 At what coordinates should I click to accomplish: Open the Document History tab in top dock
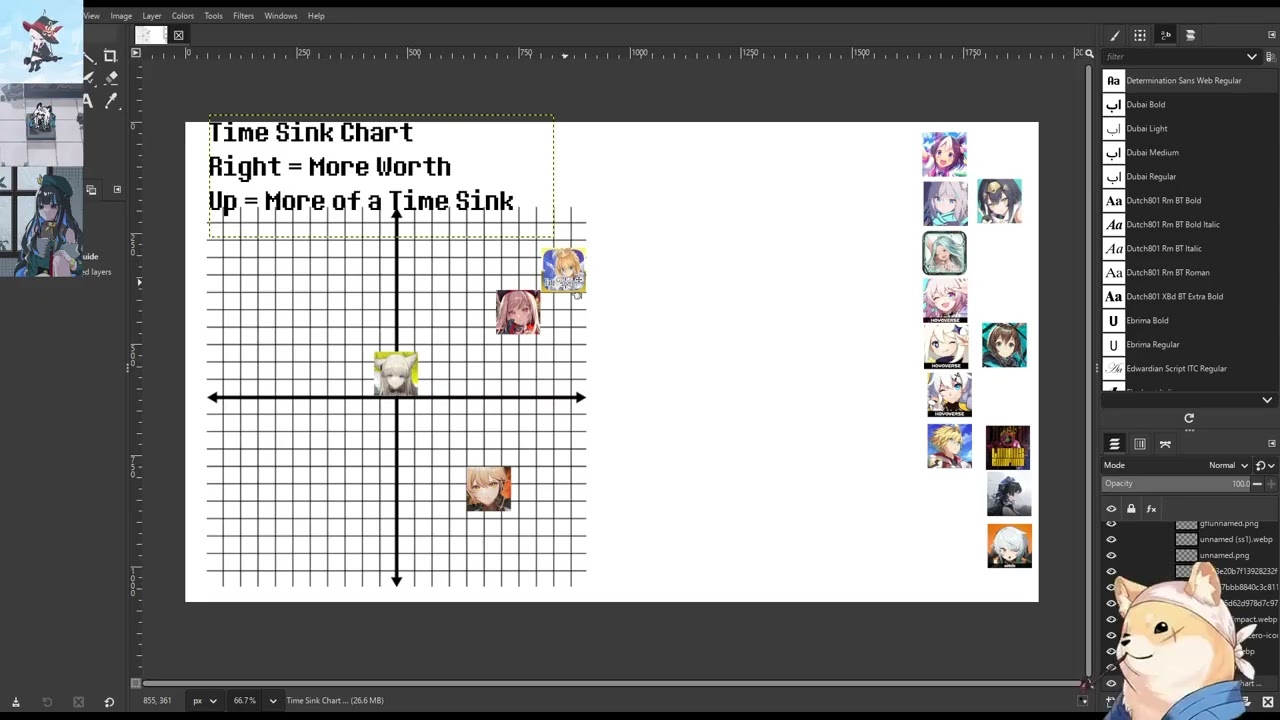click(1190, 35)
